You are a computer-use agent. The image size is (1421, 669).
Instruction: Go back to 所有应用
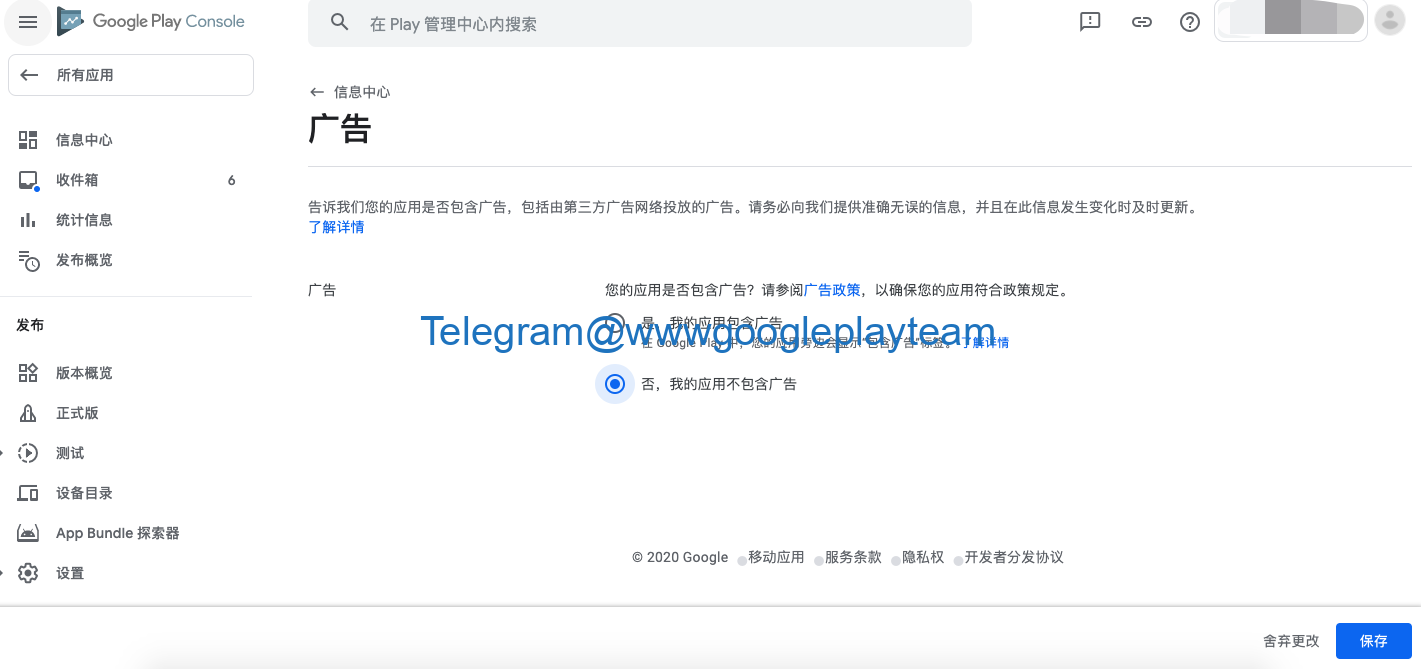point(131,75)
